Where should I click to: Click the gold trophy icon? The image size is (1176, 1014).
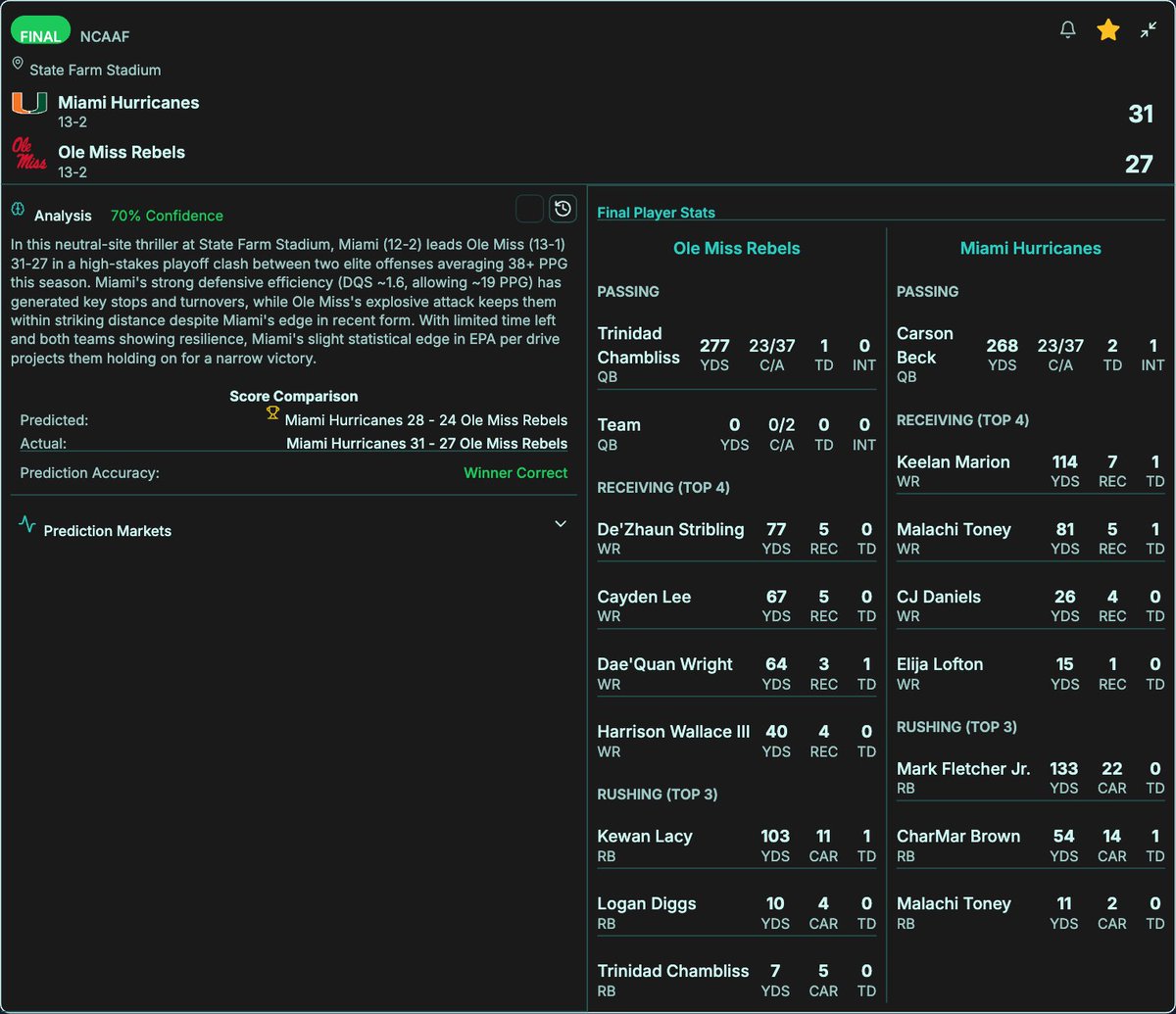273,413
